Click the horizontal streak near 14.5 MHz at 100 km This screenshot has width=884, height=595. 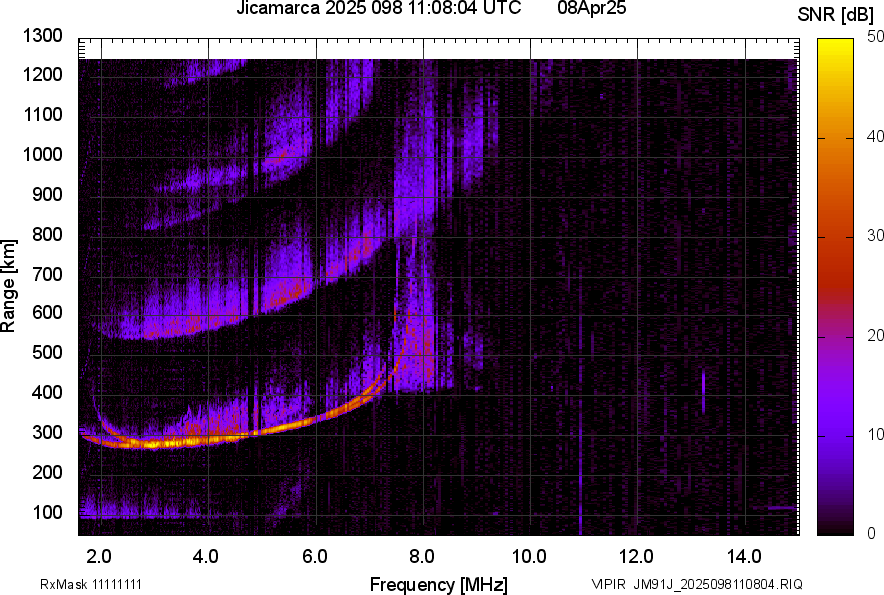(781, 508)
